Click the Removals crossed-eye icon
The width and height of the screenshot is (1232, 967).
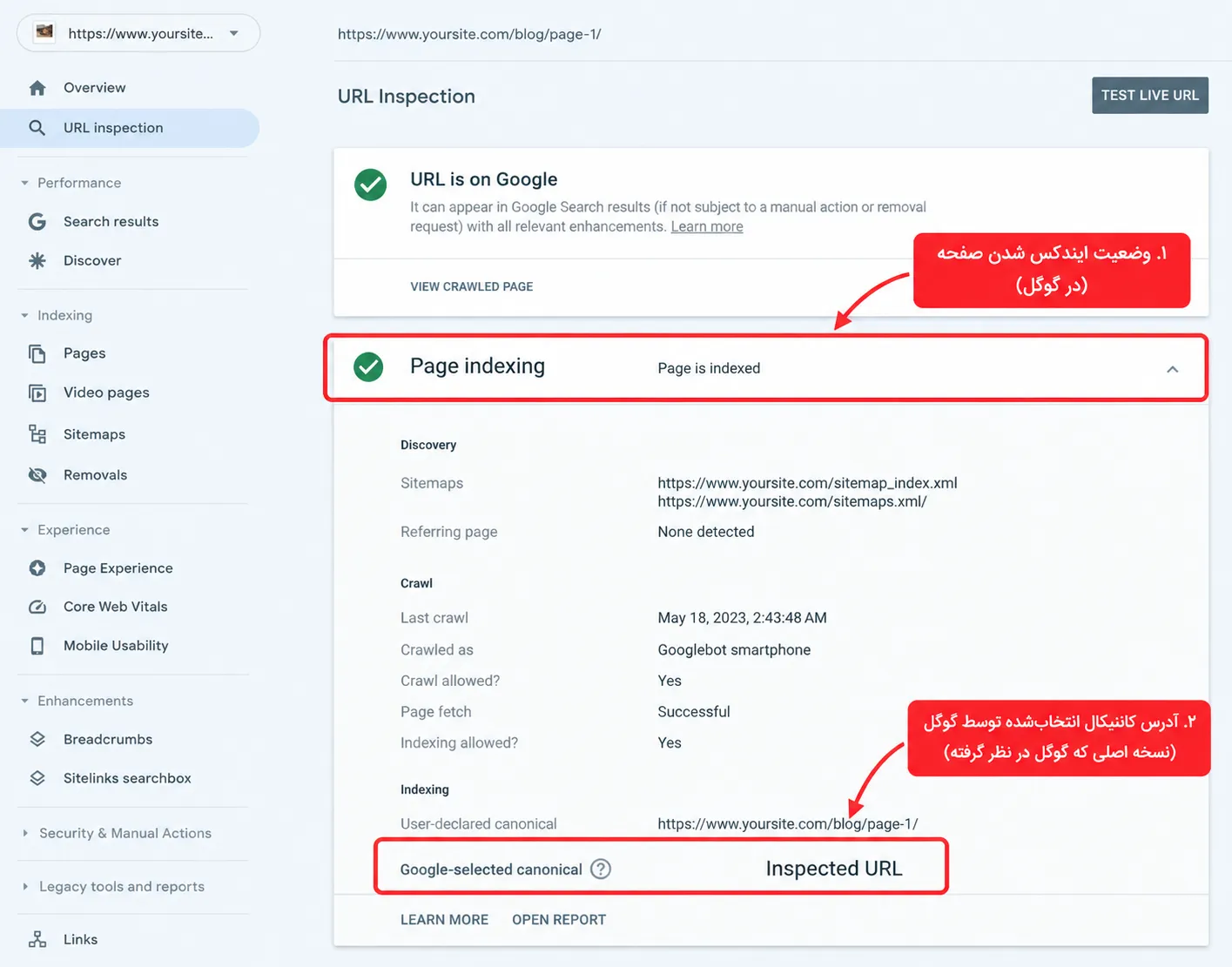tap(37, 475)
